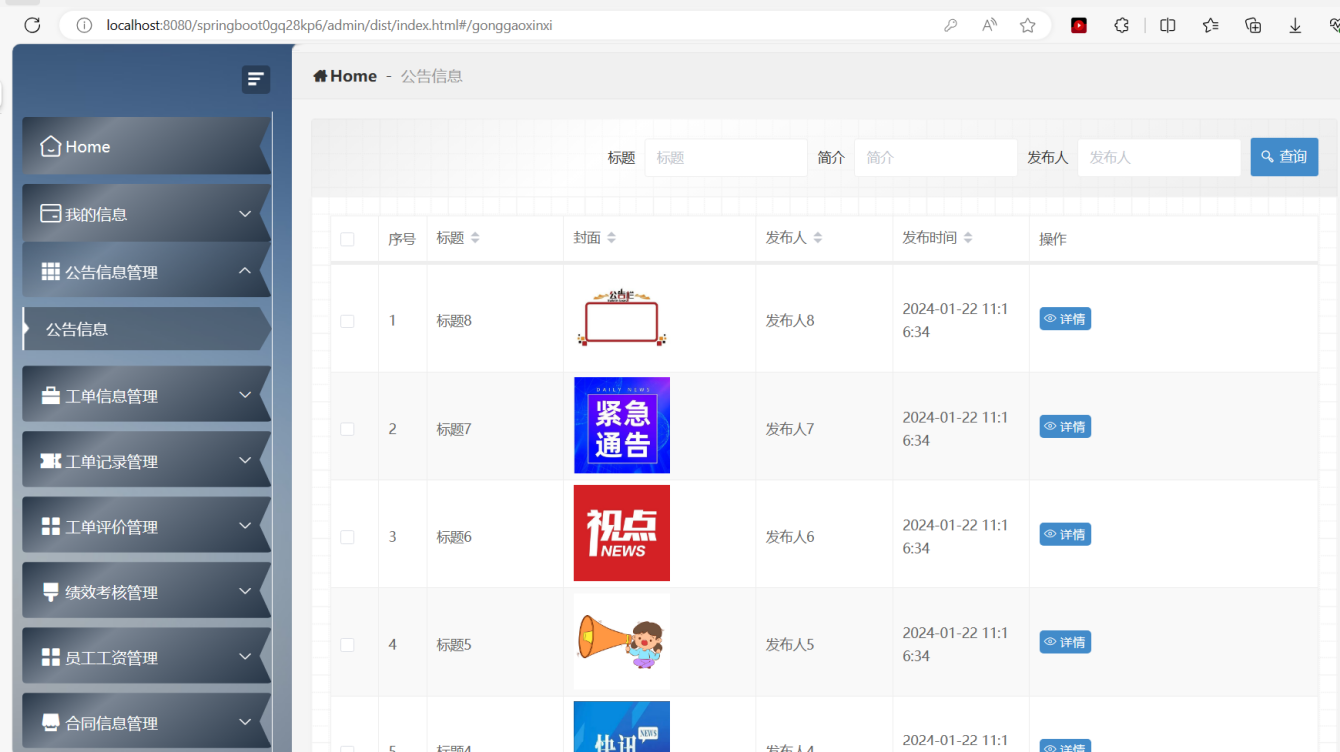1340x752 pixels.
Task: Open favorites list icon
Action: [1210, 25]
